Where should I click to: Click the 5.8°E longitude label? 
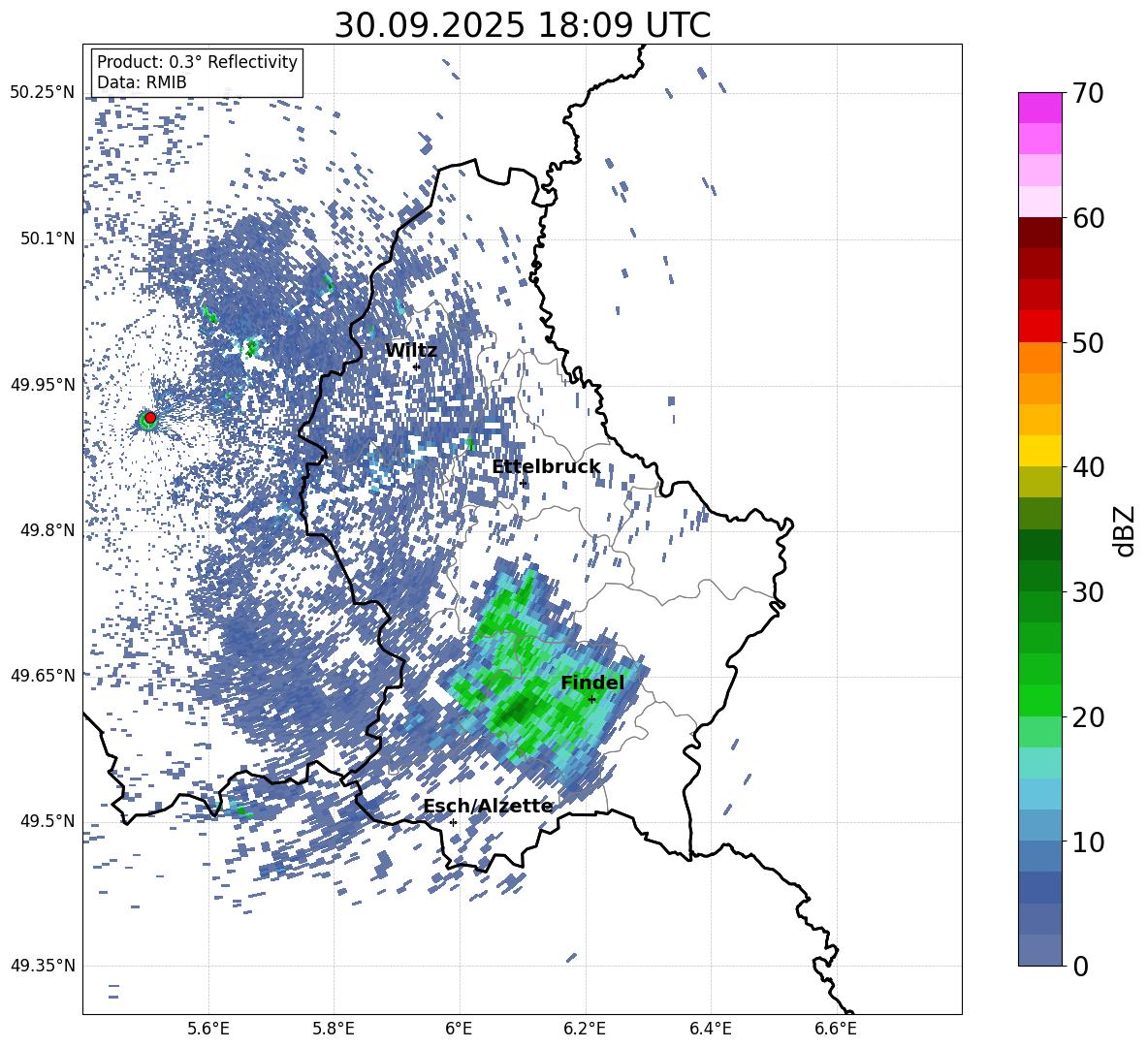pyautogui.click(x=334, y=1029)
